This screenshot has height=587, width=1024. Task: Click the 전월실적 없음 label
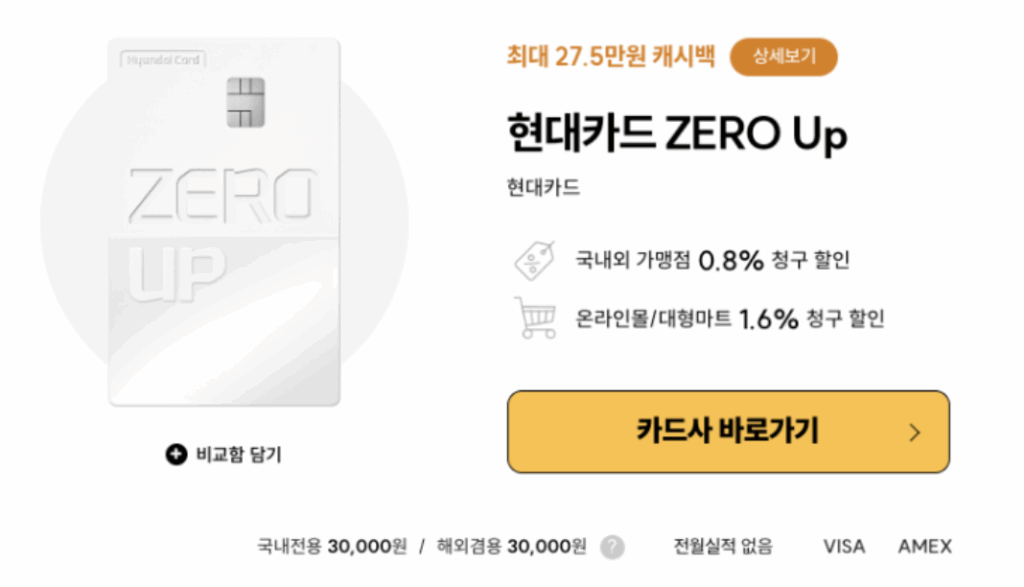pyautogui.click(x=723, y=546)
